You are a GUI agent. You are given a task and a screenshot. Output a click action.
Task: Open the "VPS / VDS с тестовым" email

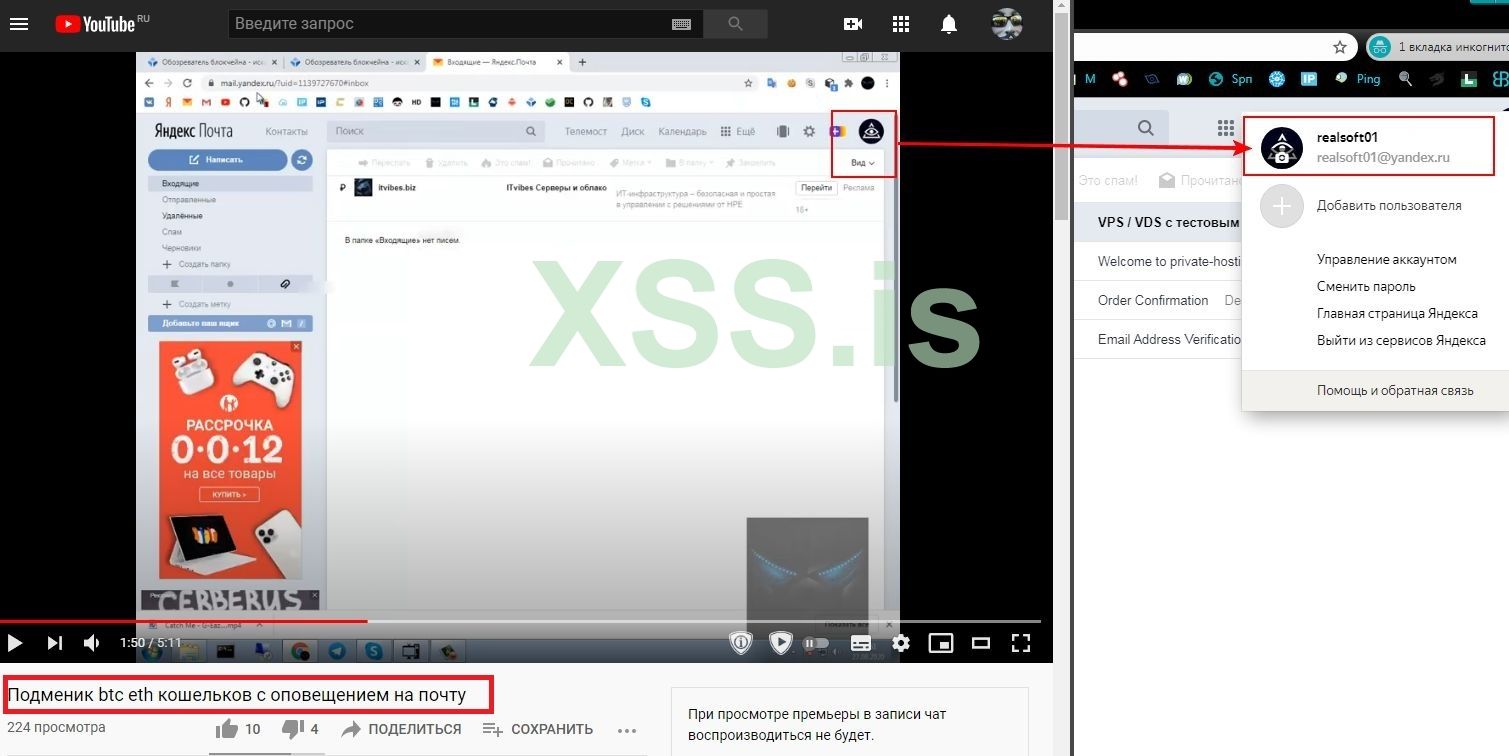(1158, 222)
